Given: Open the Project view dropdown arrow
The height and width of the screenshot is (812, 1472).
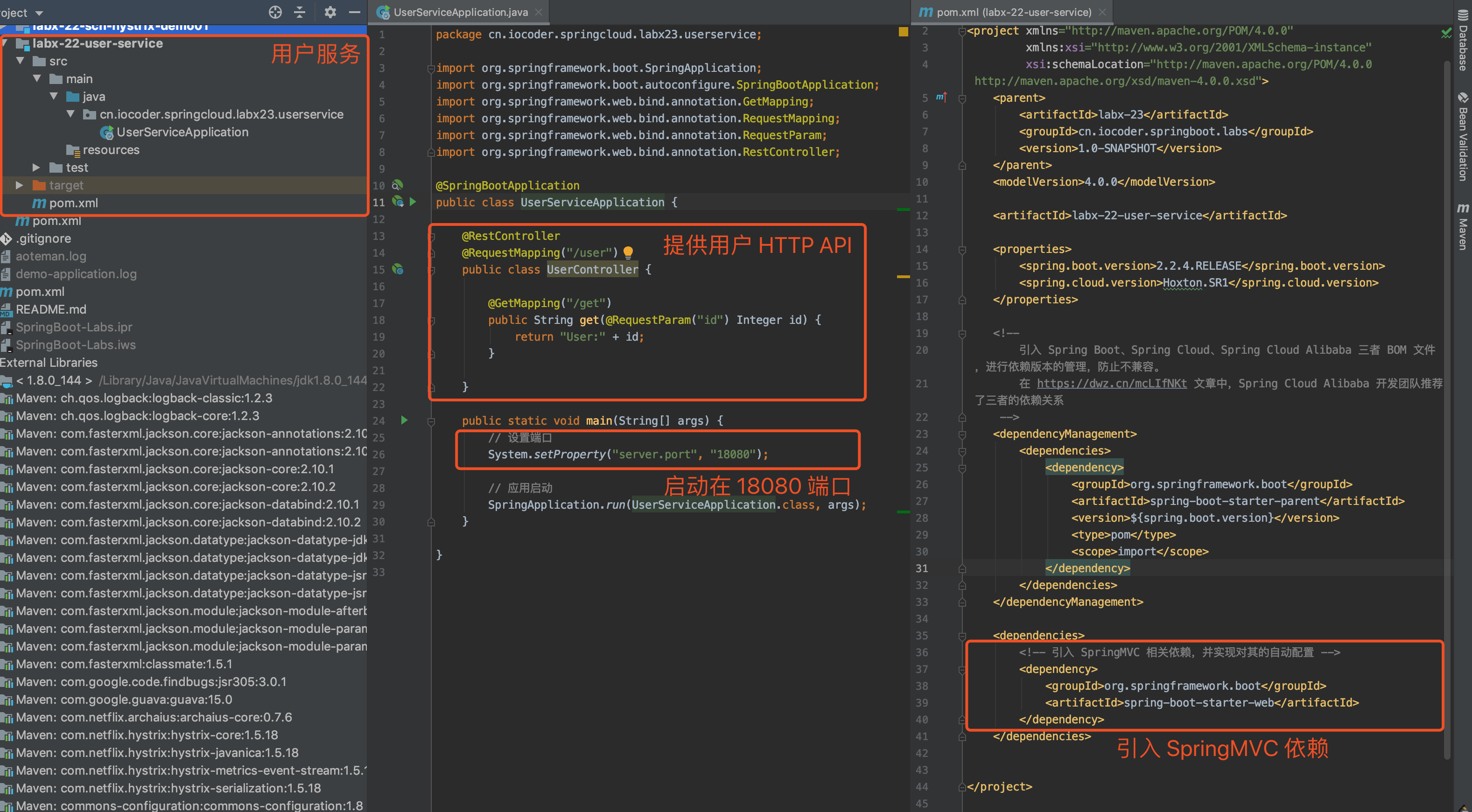Looking at the screenshot, I should click(x=39, y=13).
